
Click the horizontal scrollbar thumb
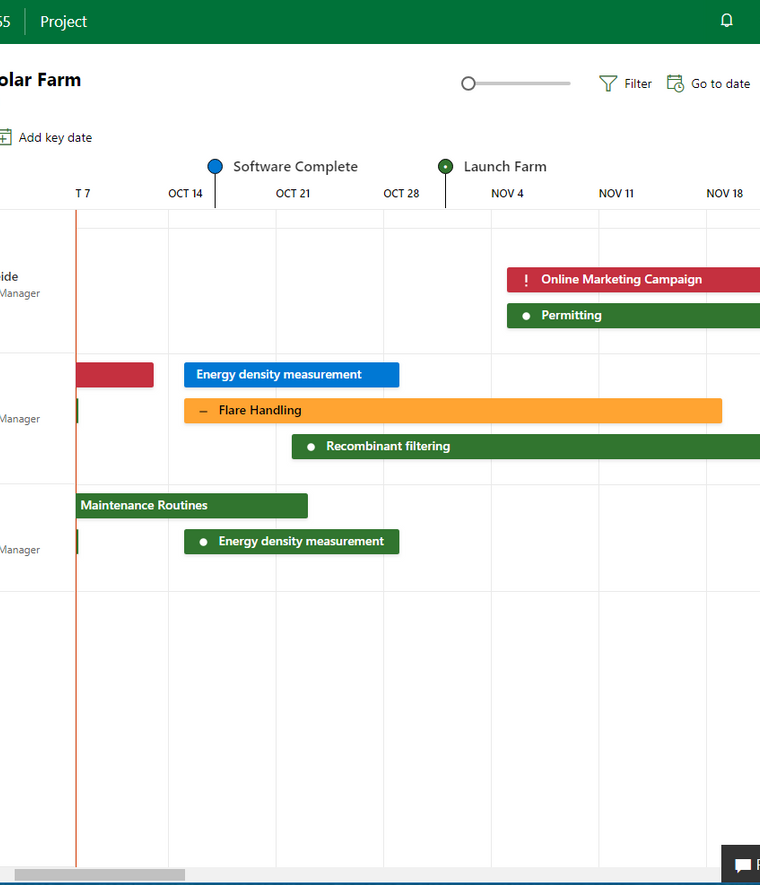point(99,875)
